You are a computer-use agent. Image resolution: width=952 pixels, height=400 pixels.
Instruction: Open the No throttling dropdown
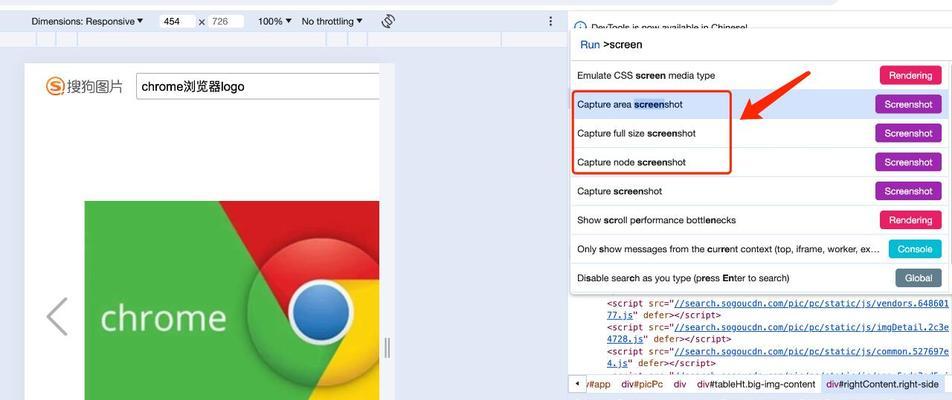pyautogui.click(x=332, y=21)
